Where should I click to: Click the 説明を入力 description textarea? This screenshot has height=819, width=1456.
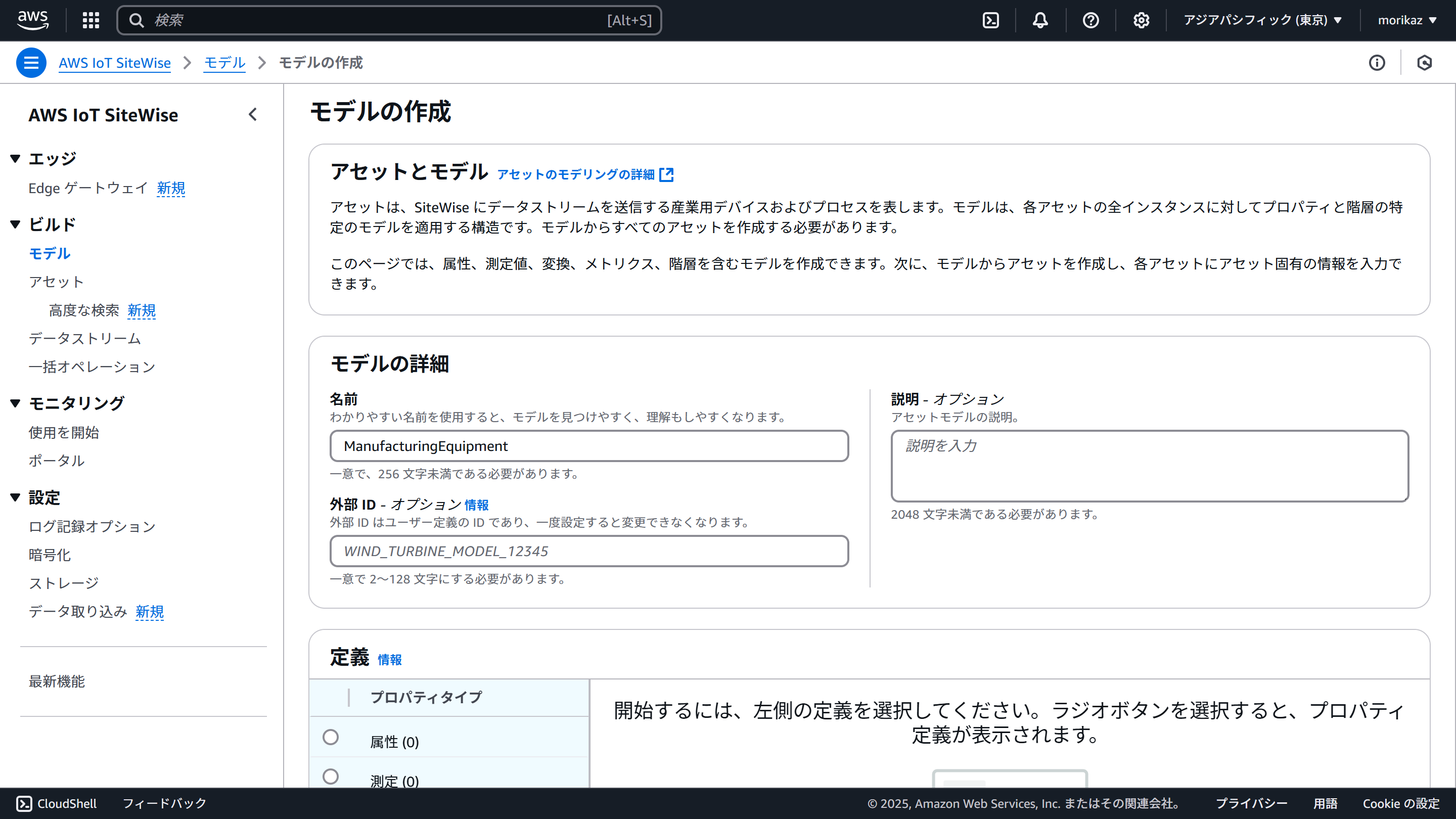pyautogui.click(x=1150, y=466)
